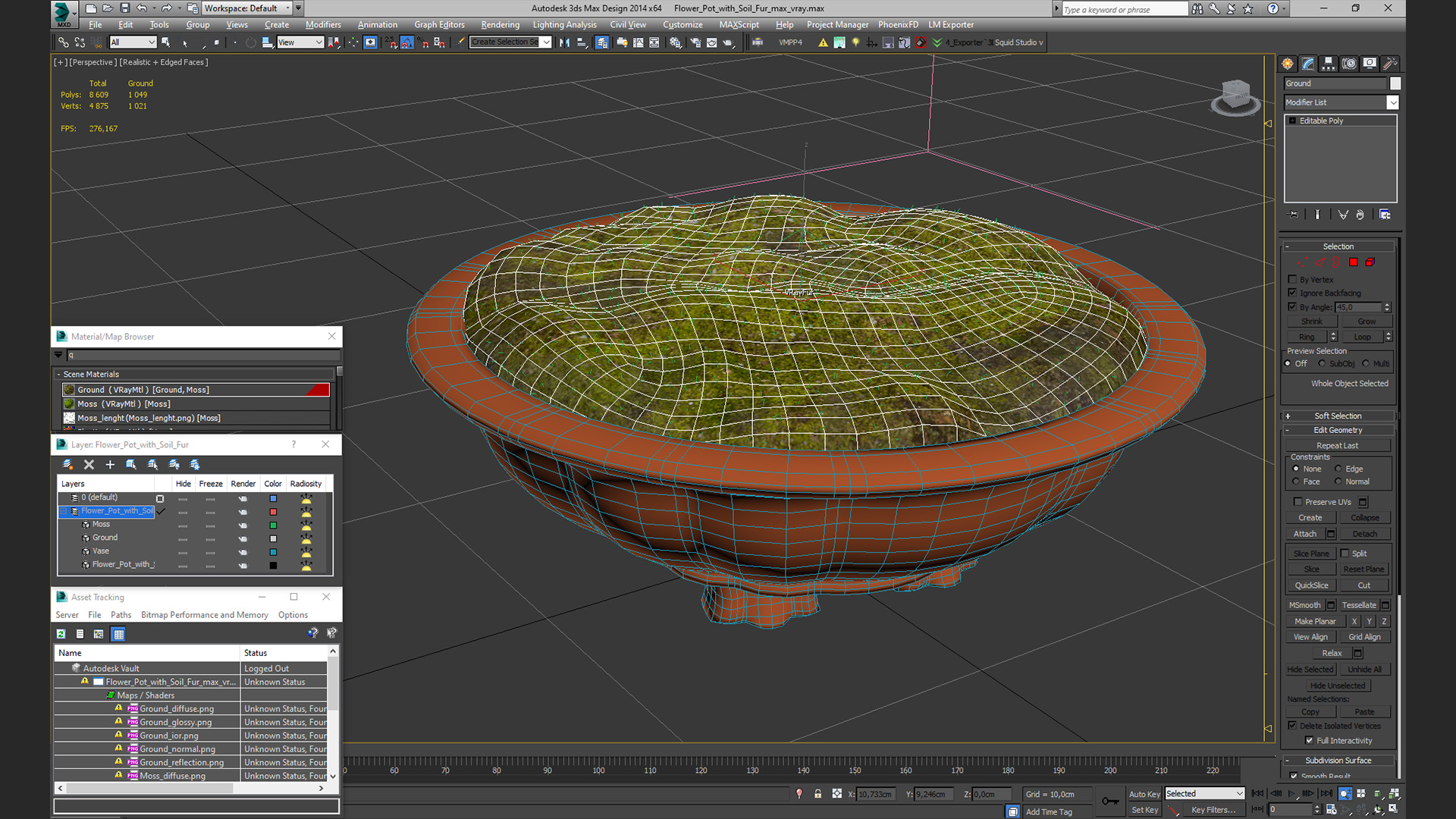This screenshot has height=819, width=1456.
Task: Expand the Soft Selection rollout
Action: [1338, 416]
